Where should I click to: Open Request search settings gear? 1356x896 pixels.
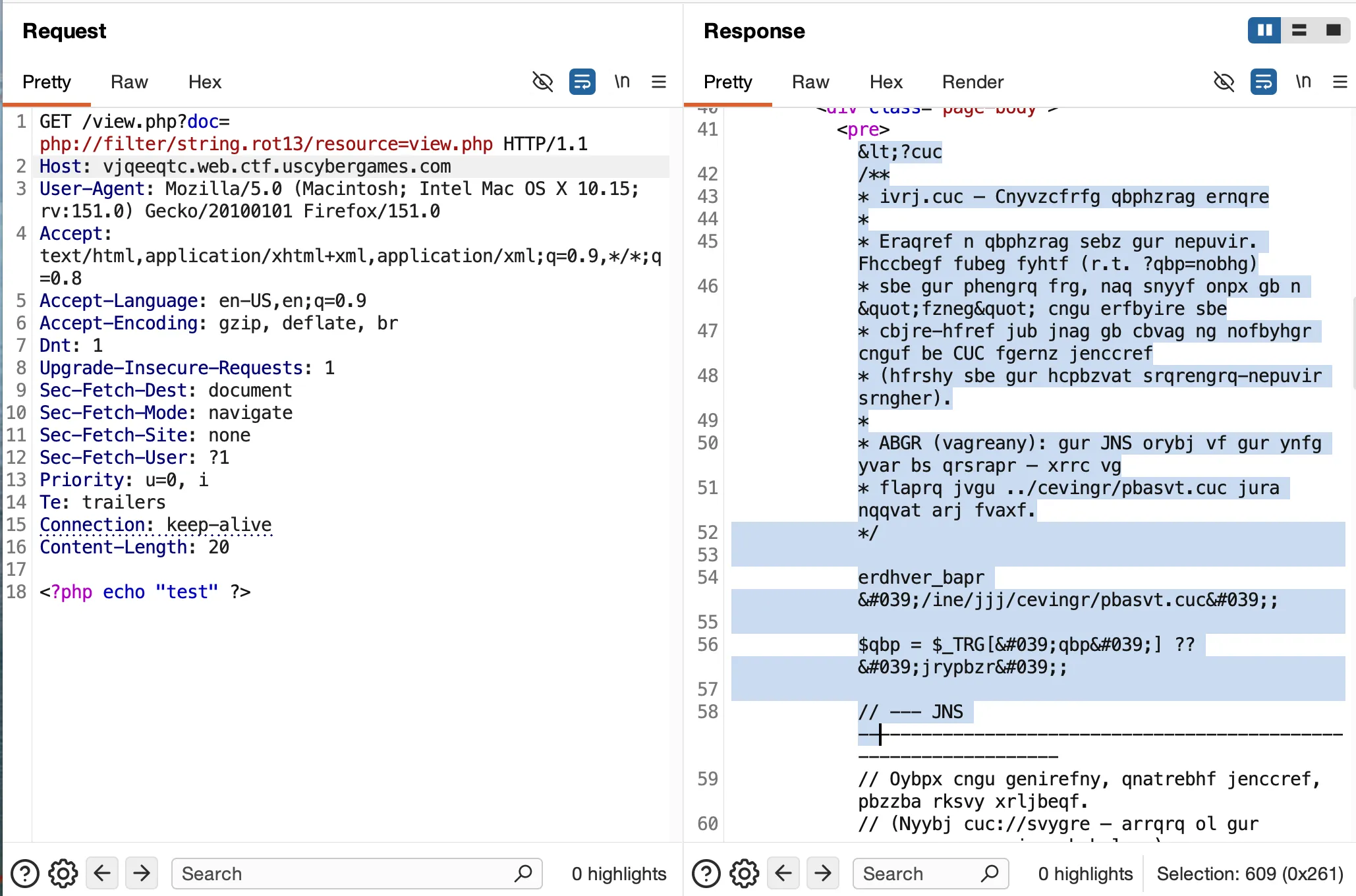click(x=63, y=874)
